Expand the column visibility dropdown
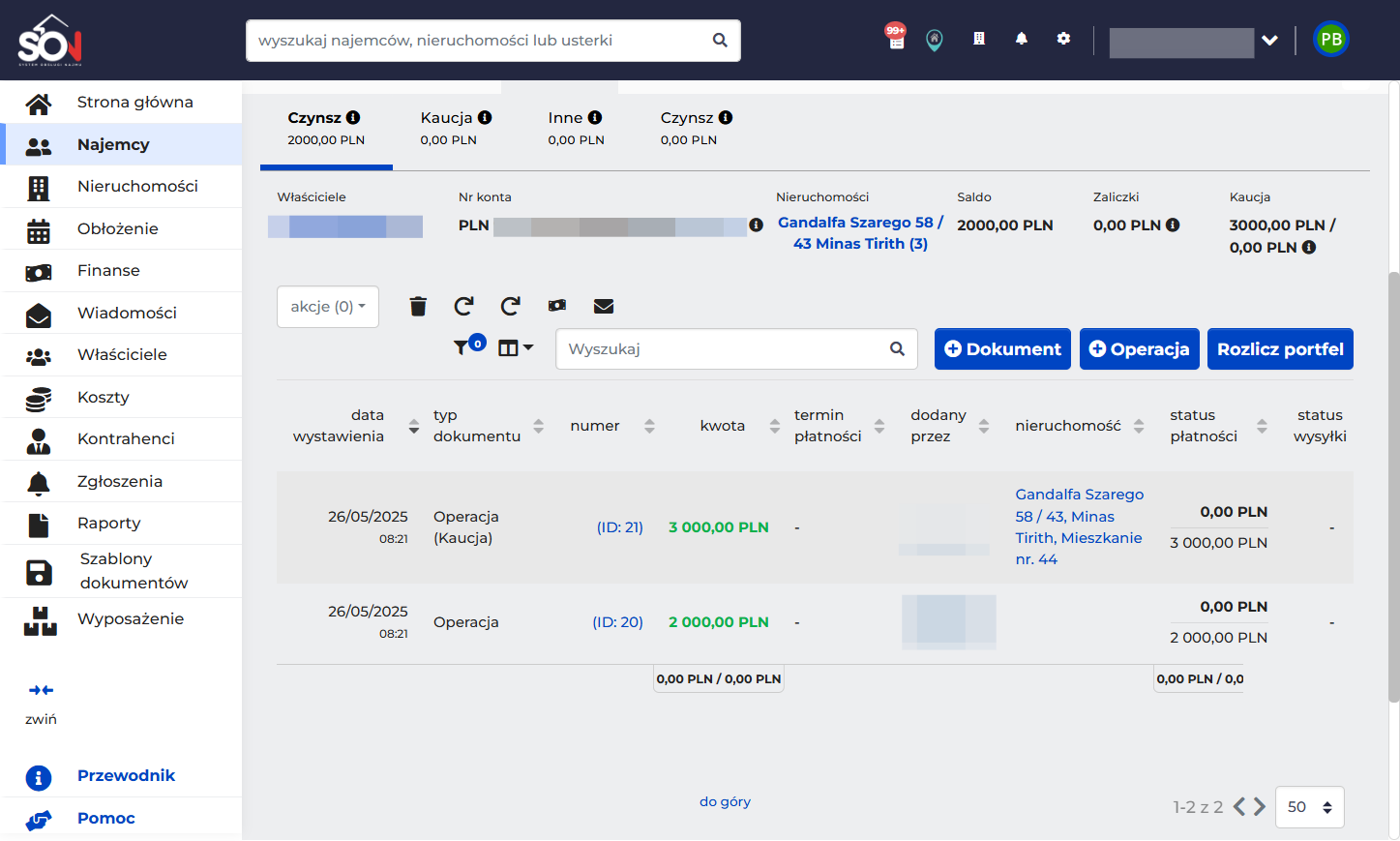Viewport: 1400px width, 841px height. (516, 347)
